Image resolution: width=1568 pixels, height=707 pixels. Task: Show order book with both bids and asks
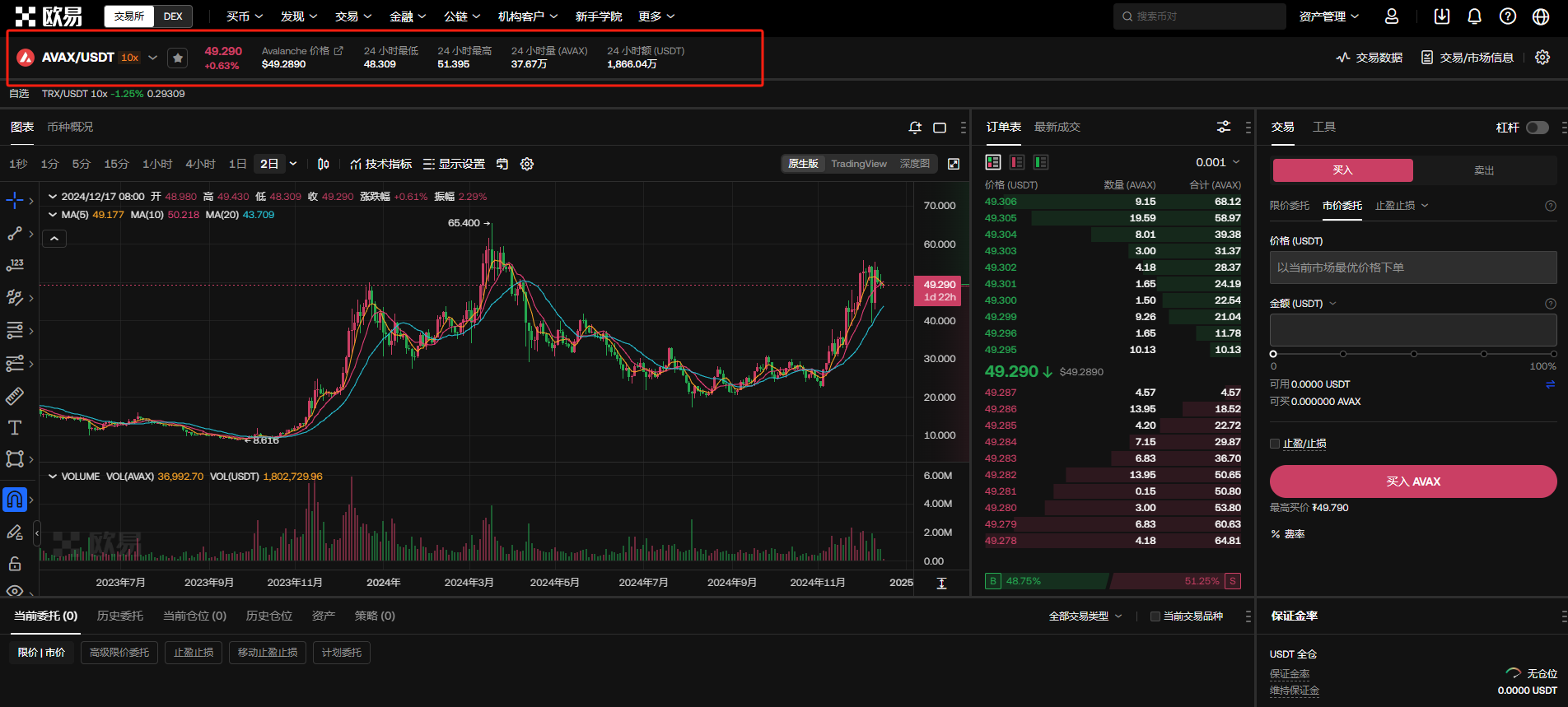tap(993, 162)
